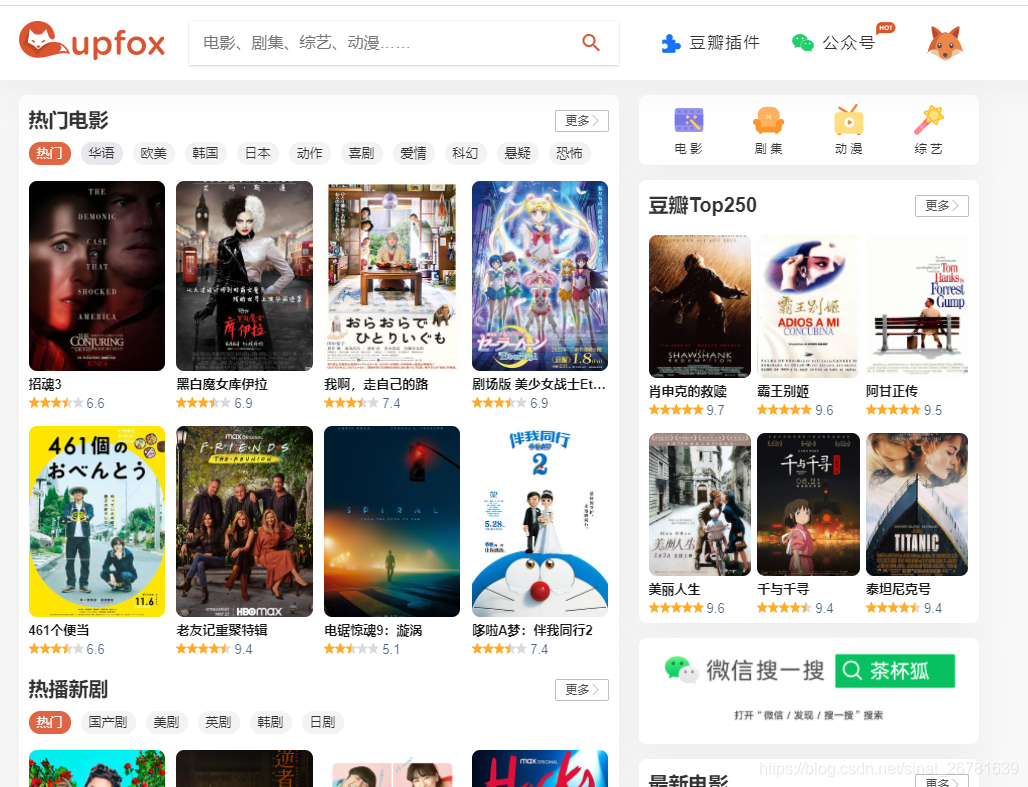Viewport: 1028px width, 787px height.
Task: Open the 公众号 WeChat link
Action: click(834, 43)
